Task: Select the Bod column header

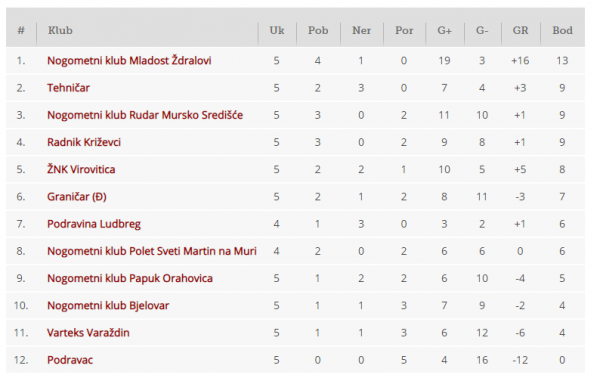Action: click(562, 30)
